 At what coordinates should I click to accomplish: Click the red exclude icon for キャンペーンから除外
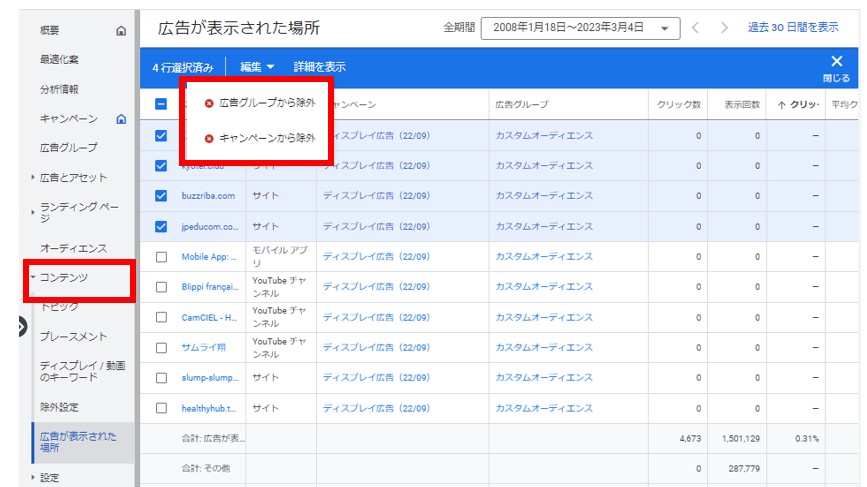click(208, 139)
